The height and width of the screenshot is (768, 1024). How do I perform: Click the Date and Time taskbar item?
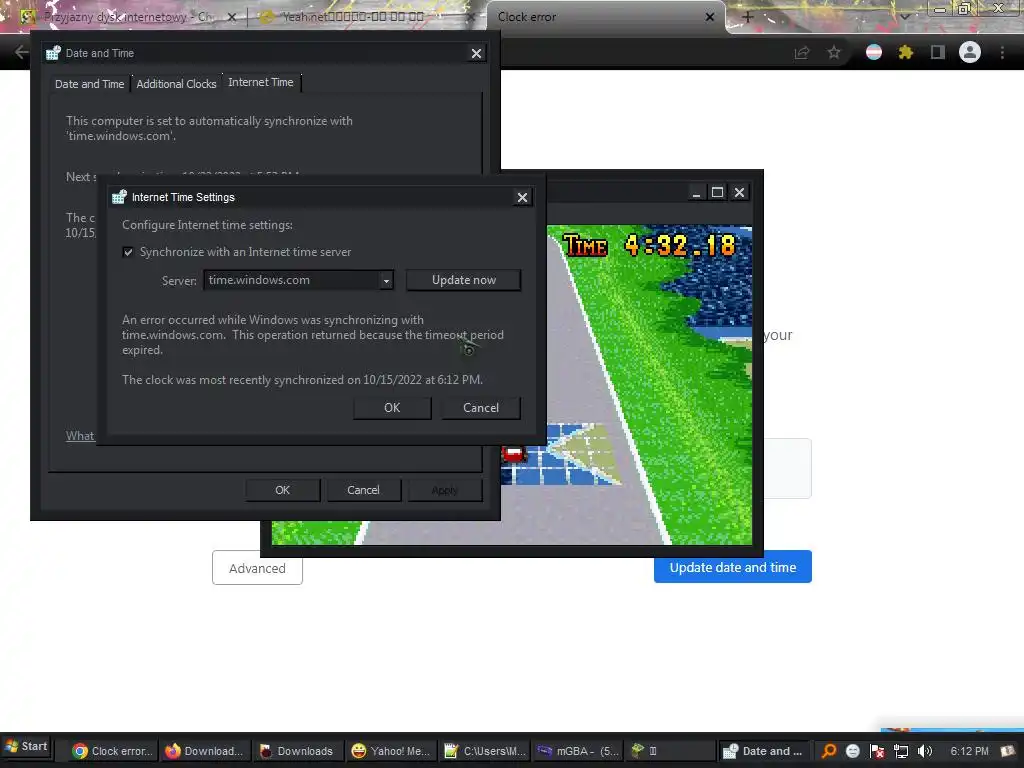point(763,751)
